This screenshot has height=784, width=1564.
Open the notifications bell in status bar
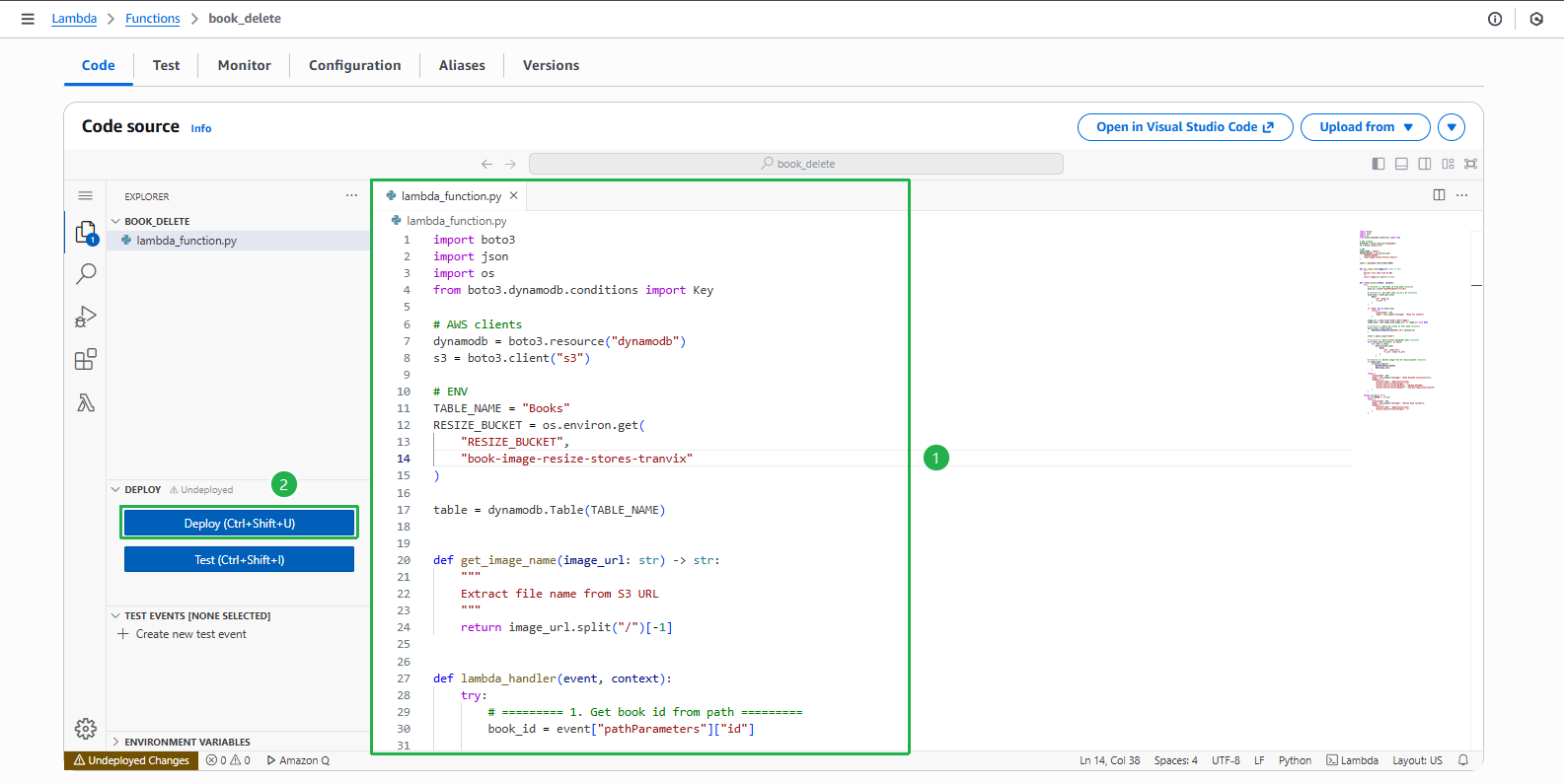1463,760
